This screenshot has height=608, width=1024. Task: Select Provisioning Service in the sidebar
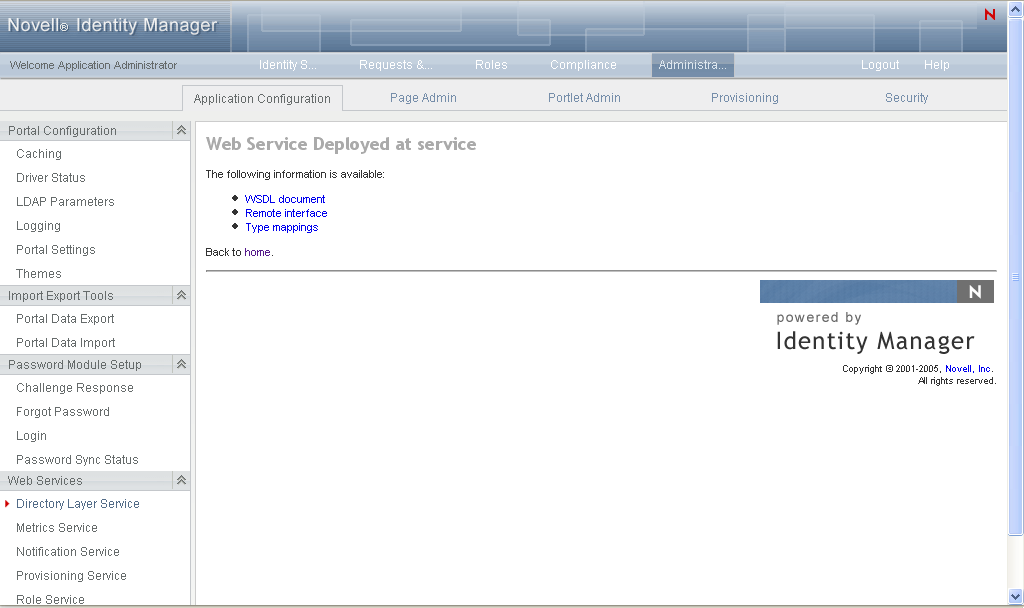click(x=71, y=575)
